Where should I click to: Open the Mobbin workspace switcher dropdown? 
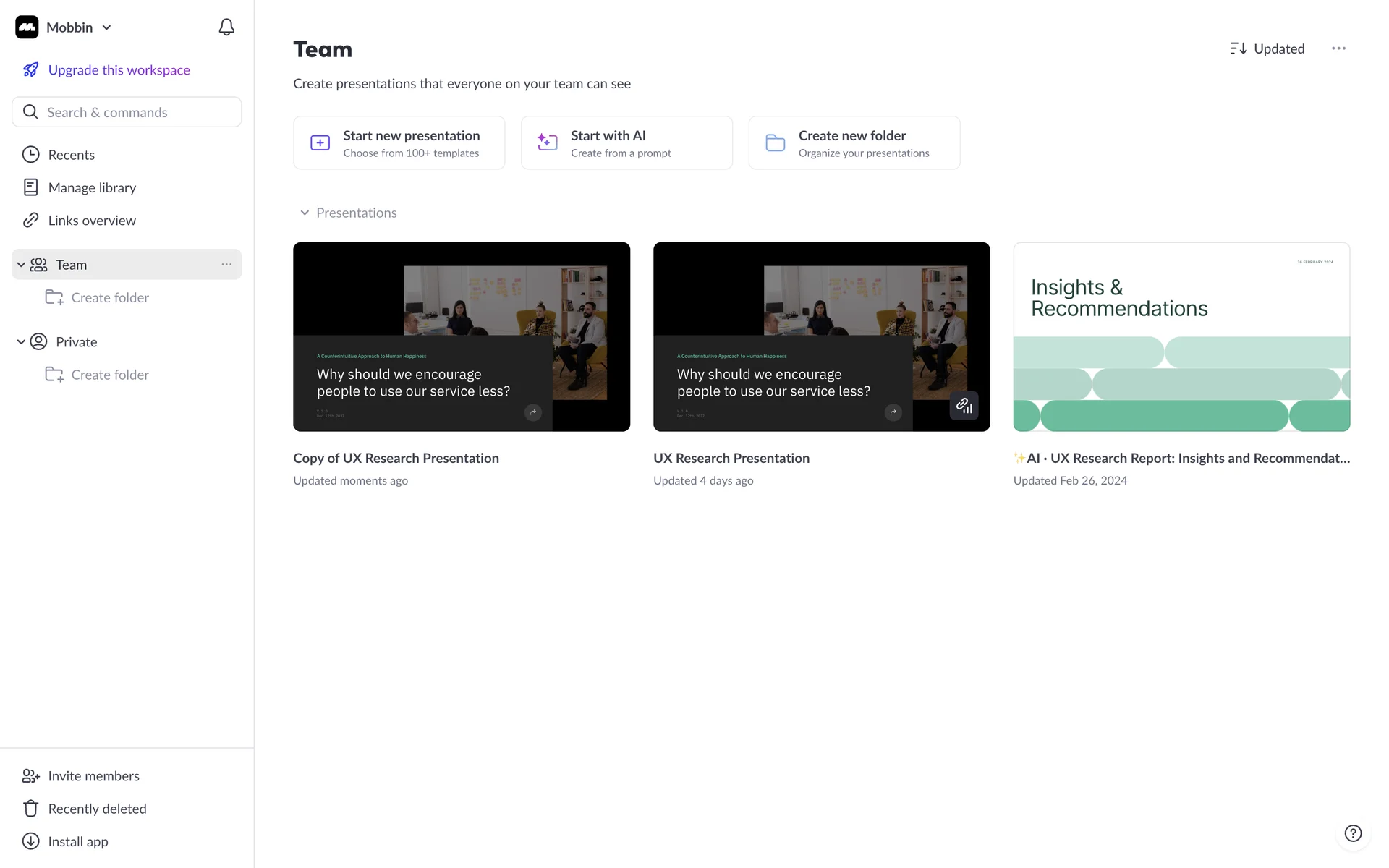point(106,27)
